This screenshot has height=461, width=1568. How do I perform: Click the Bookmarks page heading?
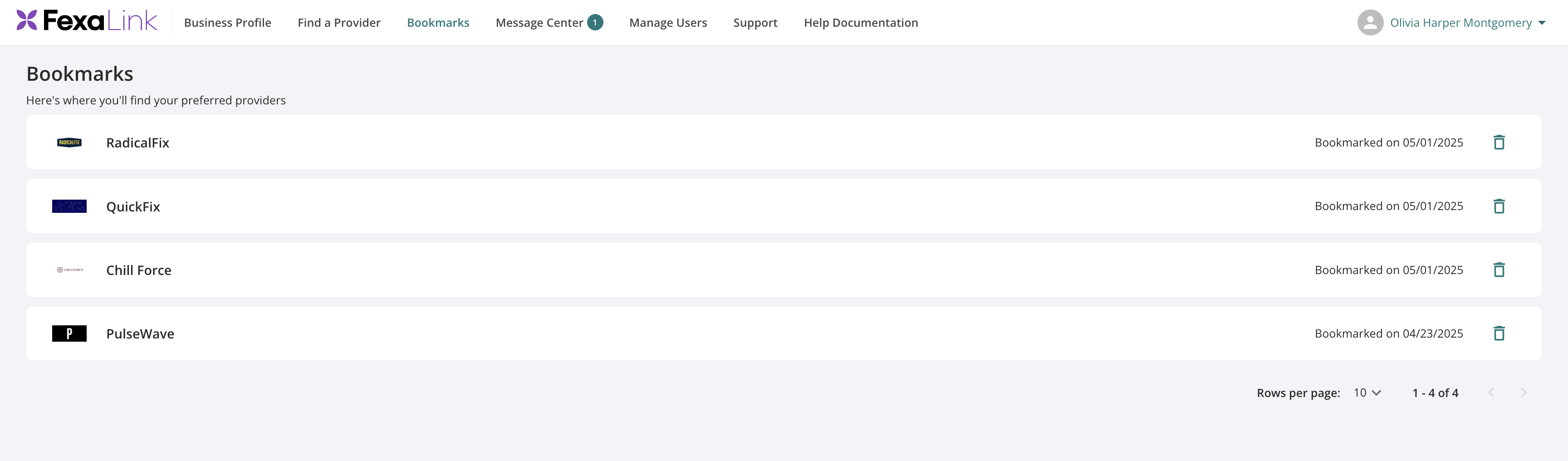pos(80,74)
